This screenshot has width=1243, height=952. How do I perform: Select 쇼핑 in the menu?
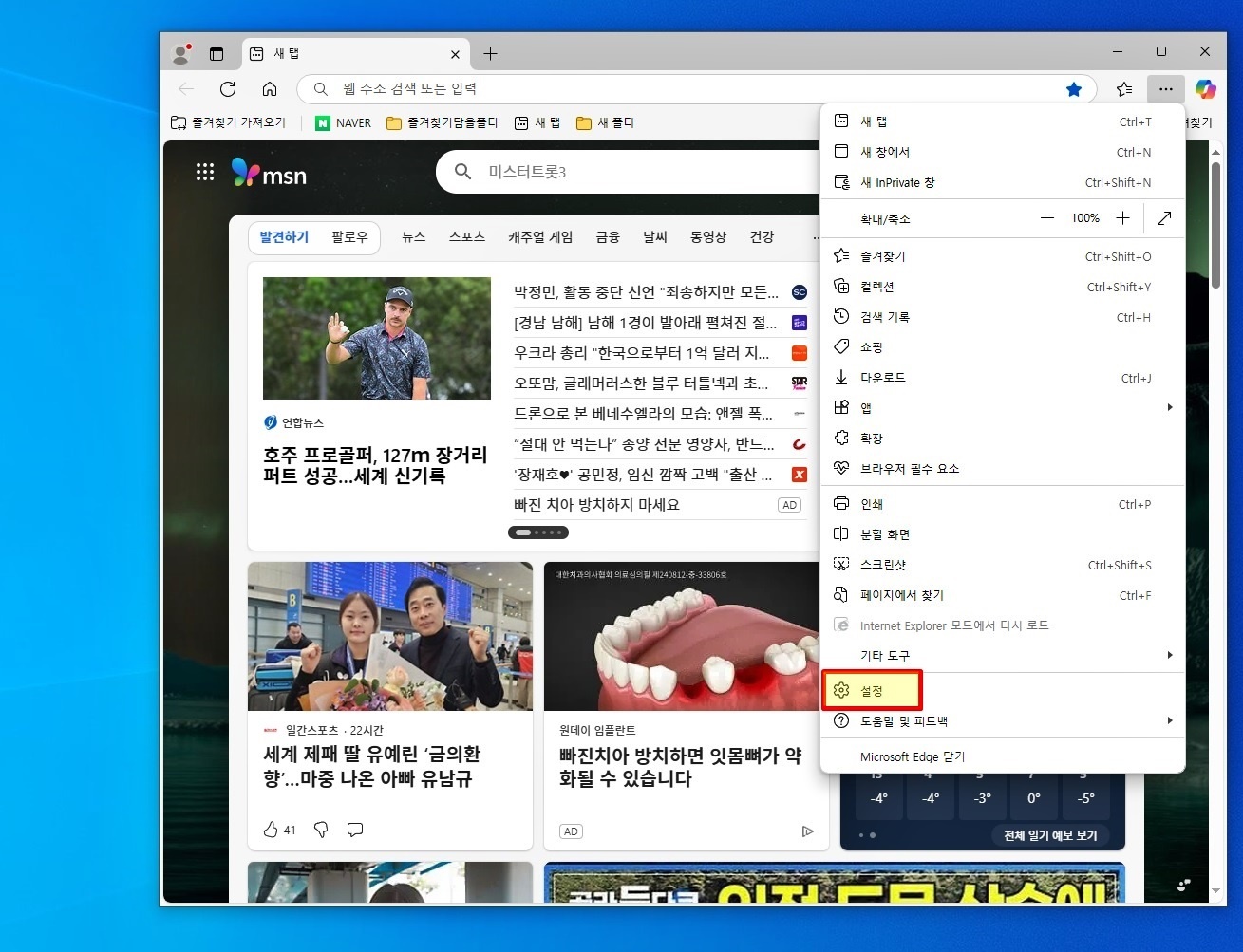pyautogui.click(x=1003, y=347)
